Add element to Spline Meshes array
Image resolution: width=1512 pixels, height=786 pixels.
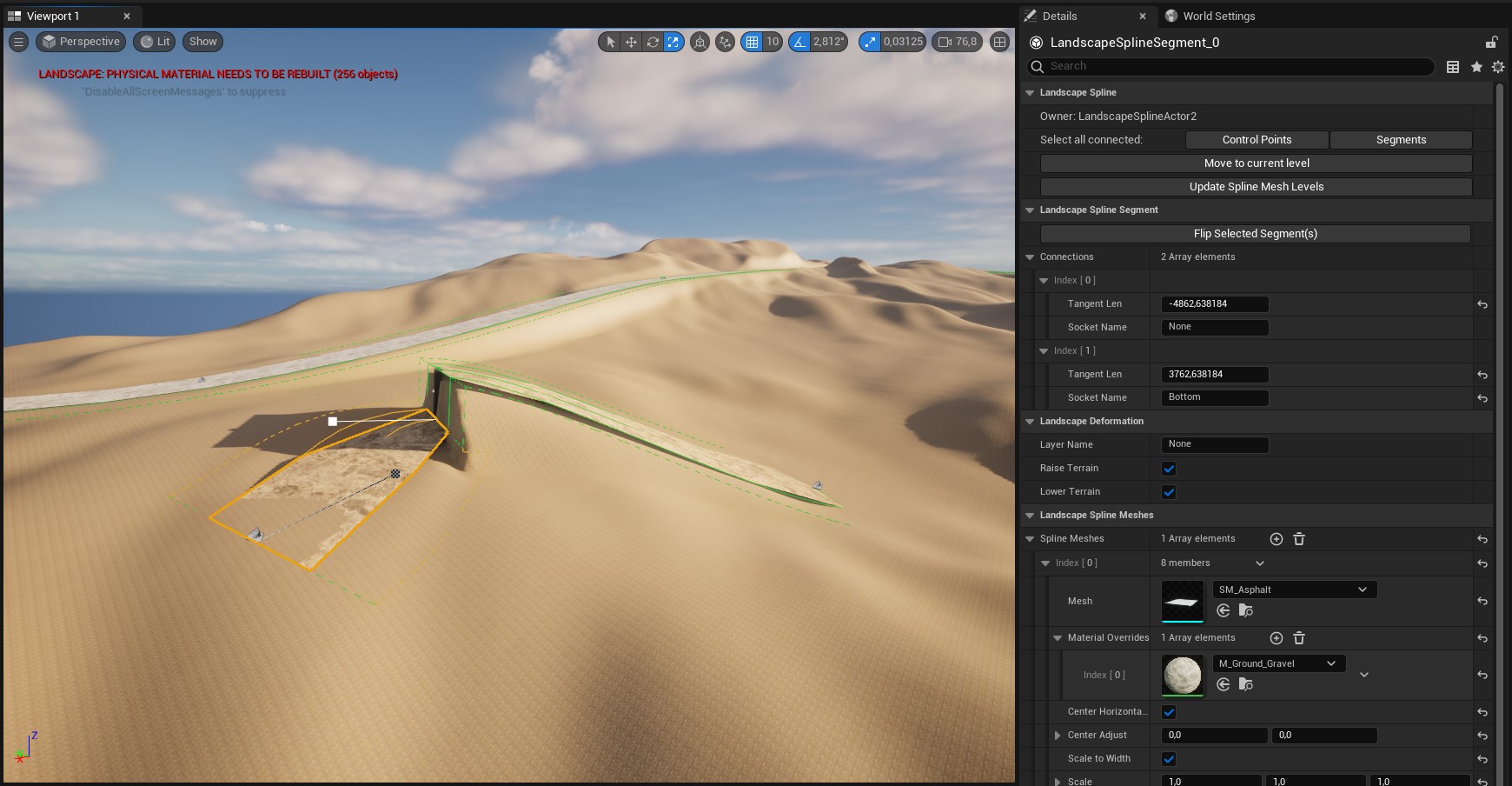pyautogui.click(x=1276, y=539)
